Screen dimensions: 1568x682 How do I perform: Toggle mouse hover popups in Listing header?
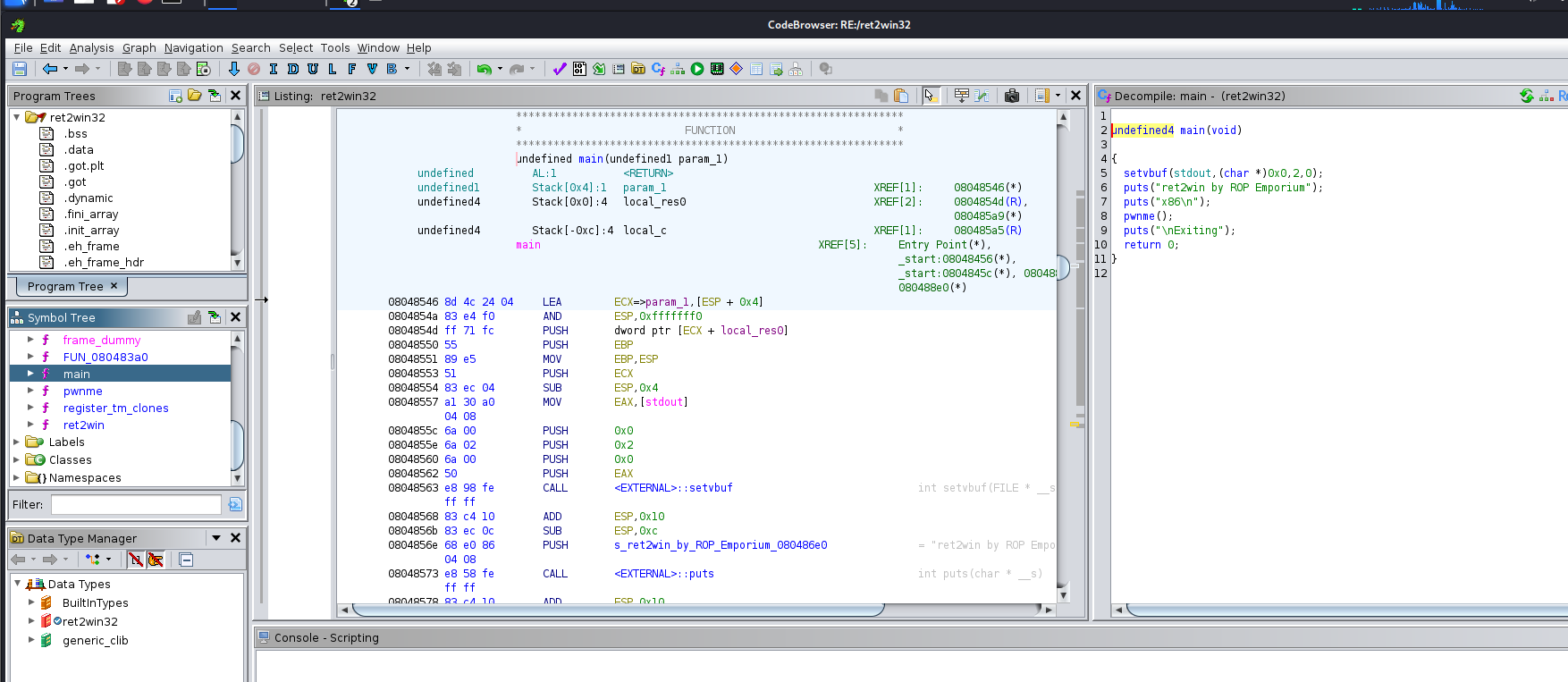[x=931, y=96]
